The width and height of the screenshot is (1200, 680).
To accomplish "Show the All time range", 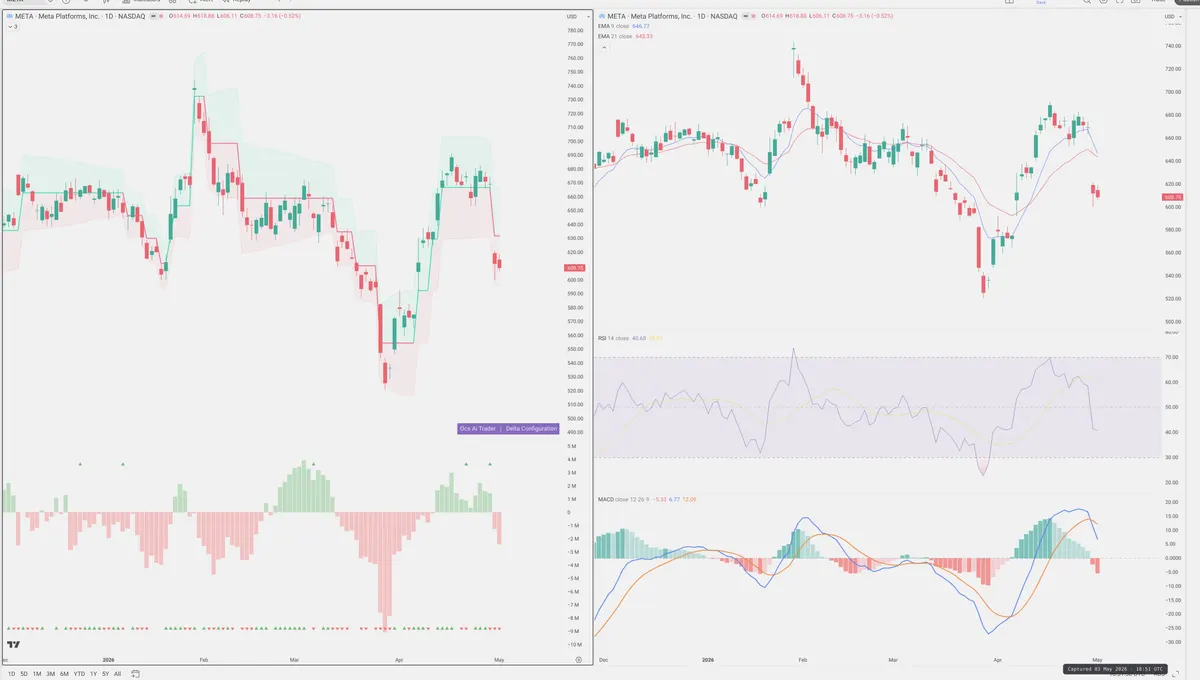I will tap(117, 674).
